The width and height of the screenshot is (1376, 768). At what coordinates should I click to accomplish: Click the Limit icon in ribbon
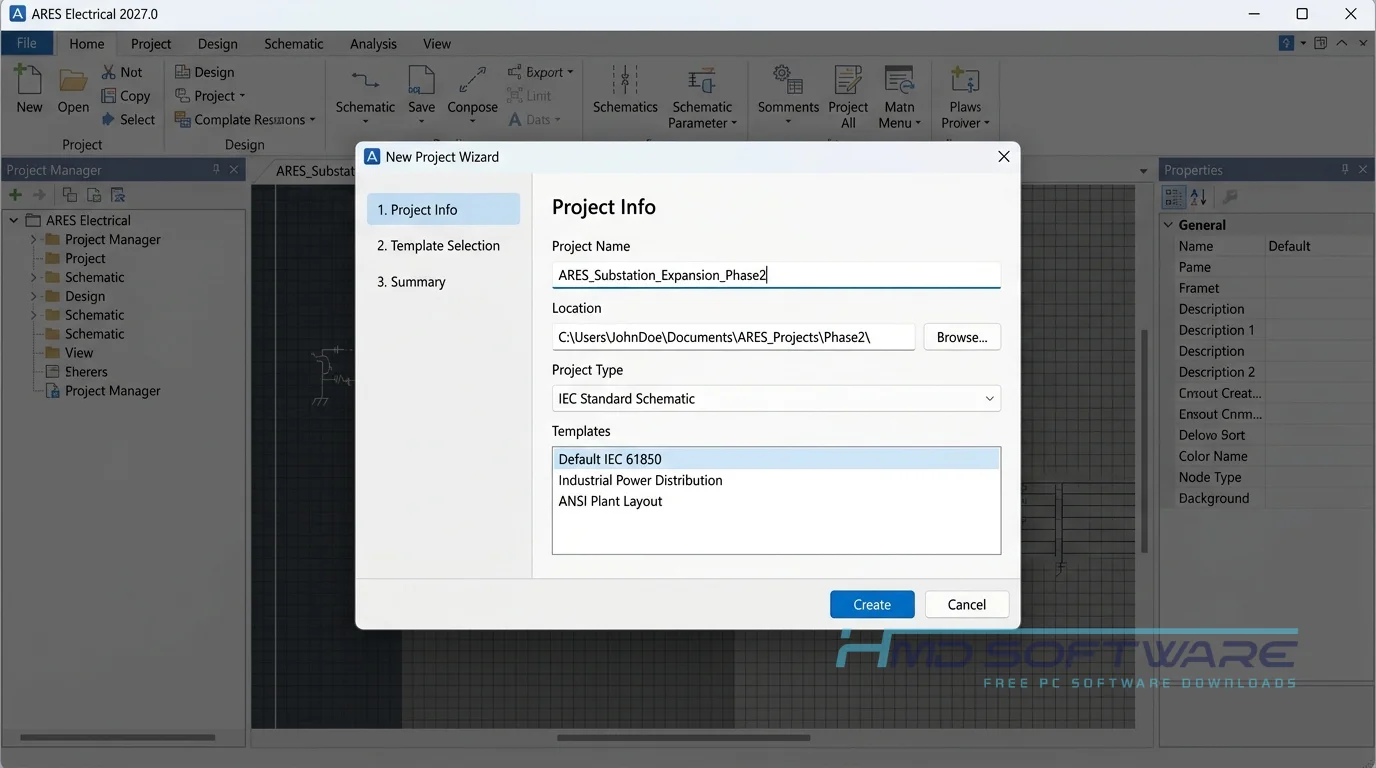pyautogui.click(x=515, y=96)
